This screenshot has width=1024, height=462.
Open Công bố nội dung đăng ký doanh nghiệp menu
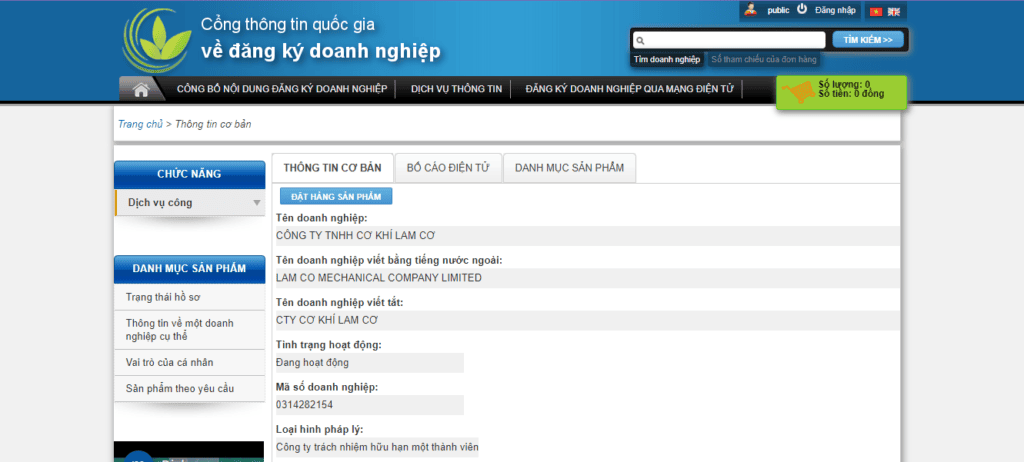[x=282, y=90]
